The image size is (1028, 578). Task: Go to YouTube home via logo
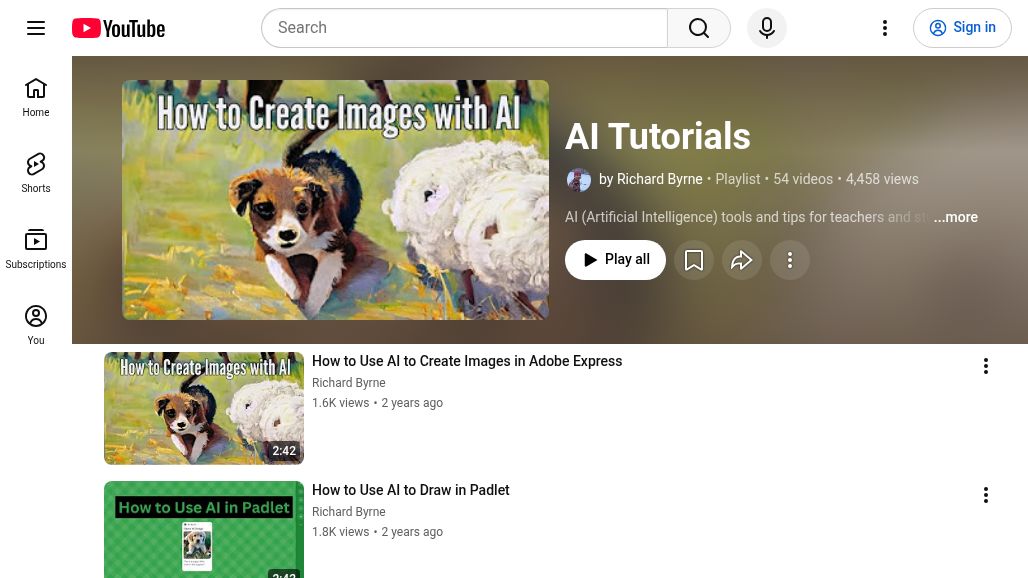pos(119,28)
